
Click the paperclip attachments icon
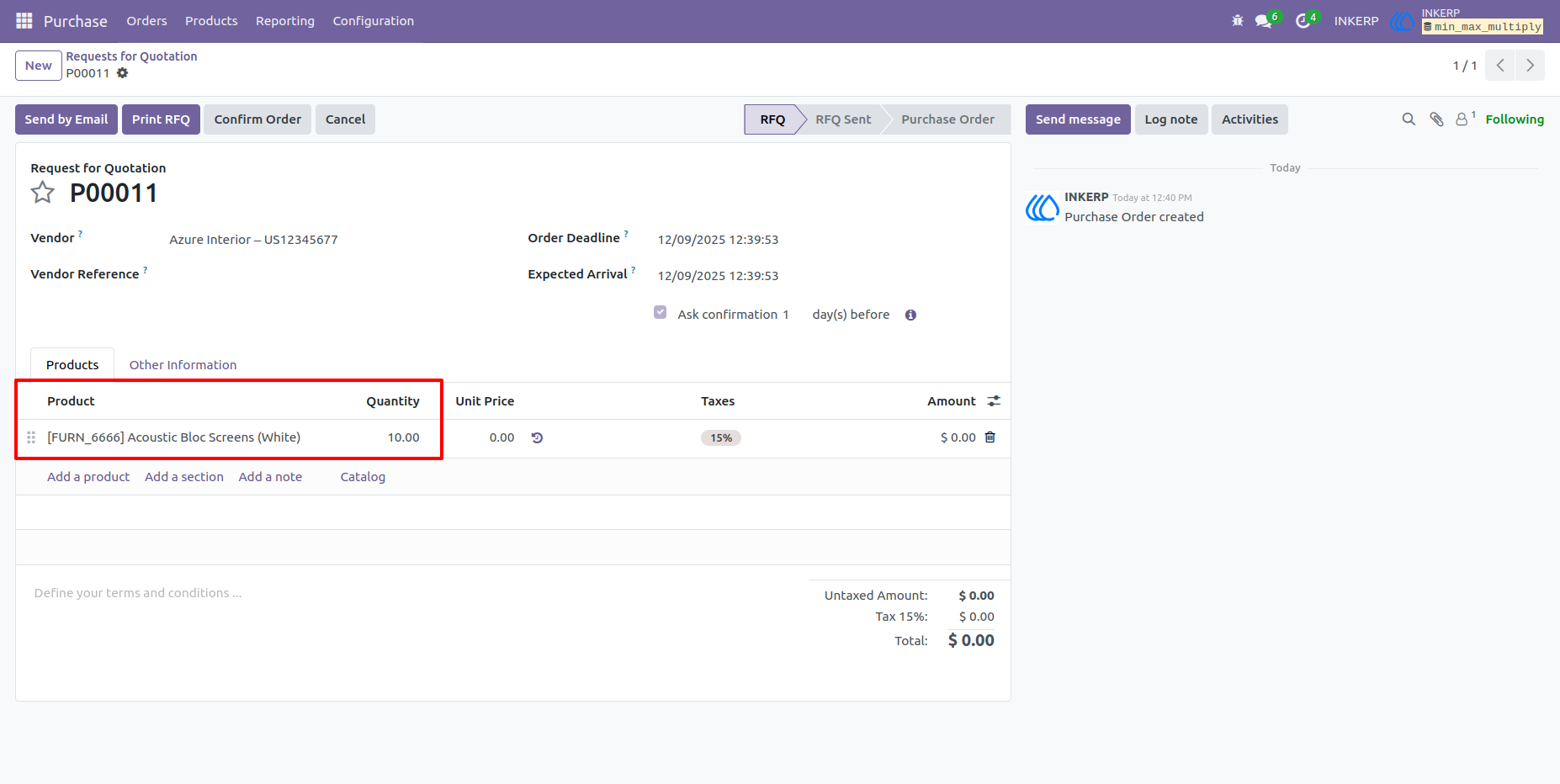click(x=1436, y=119)
